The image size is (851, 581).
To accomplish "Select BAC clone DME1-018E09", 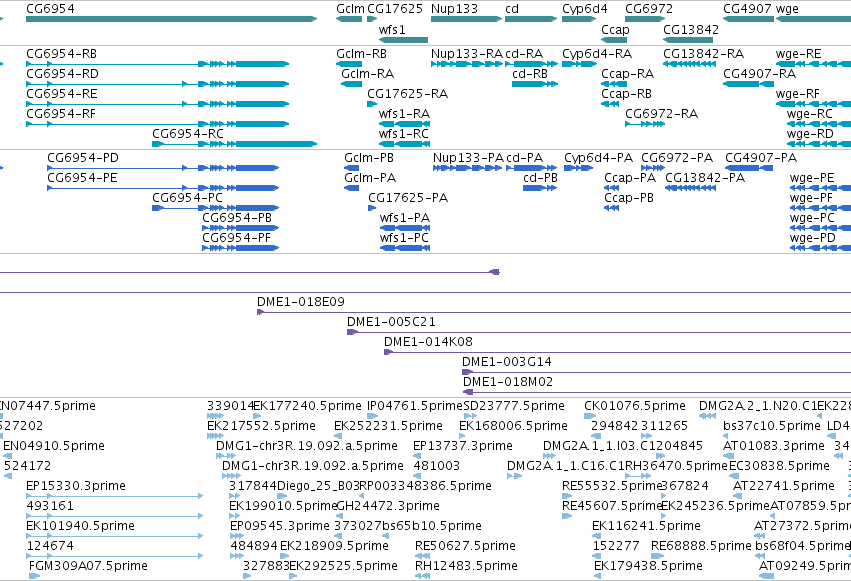I will [554, 312].
